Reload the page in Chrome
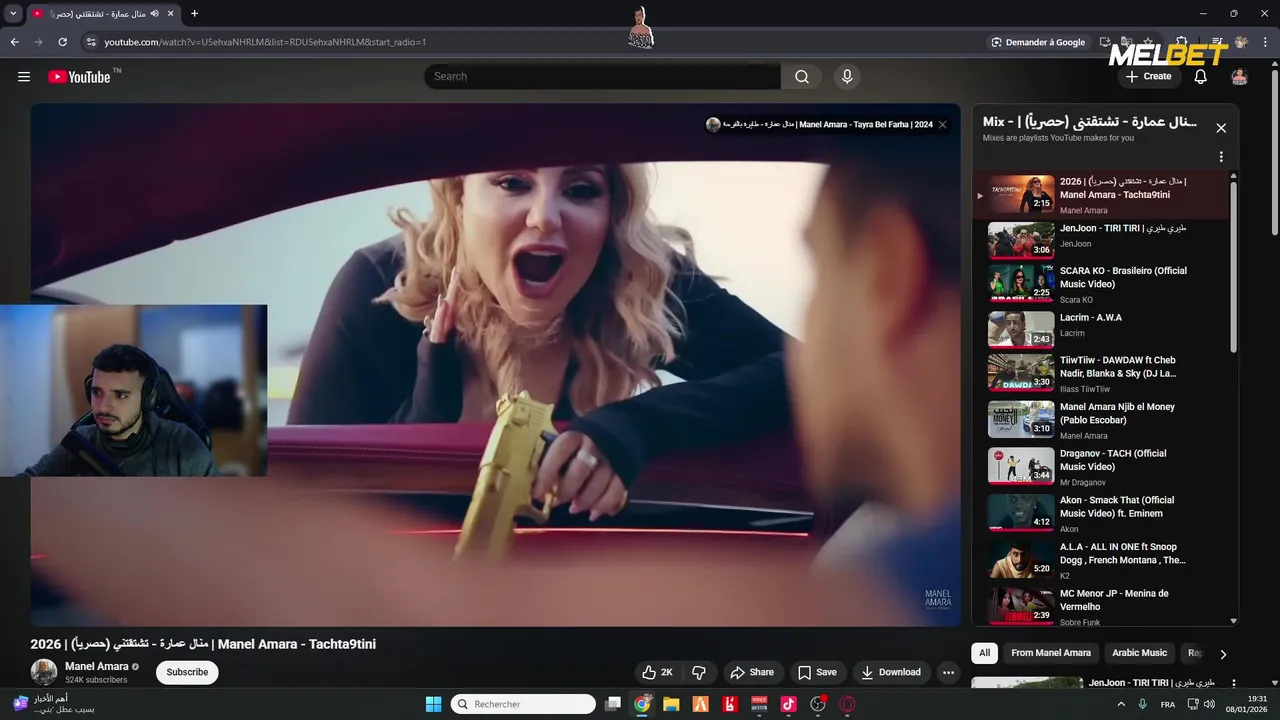 pyautogui.click(x=63, y=42)
